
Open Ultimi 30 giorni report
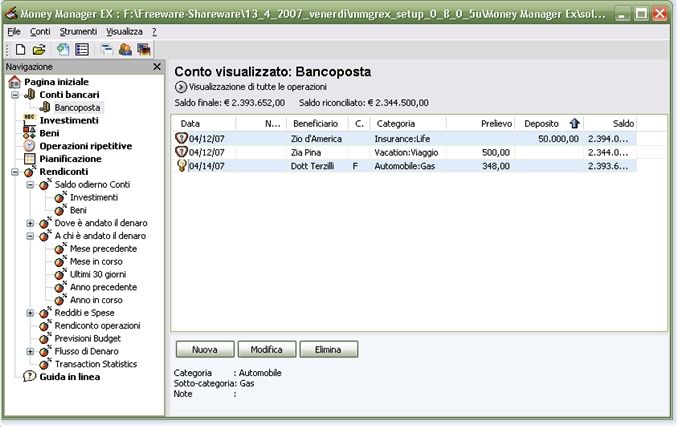[98, 274]
